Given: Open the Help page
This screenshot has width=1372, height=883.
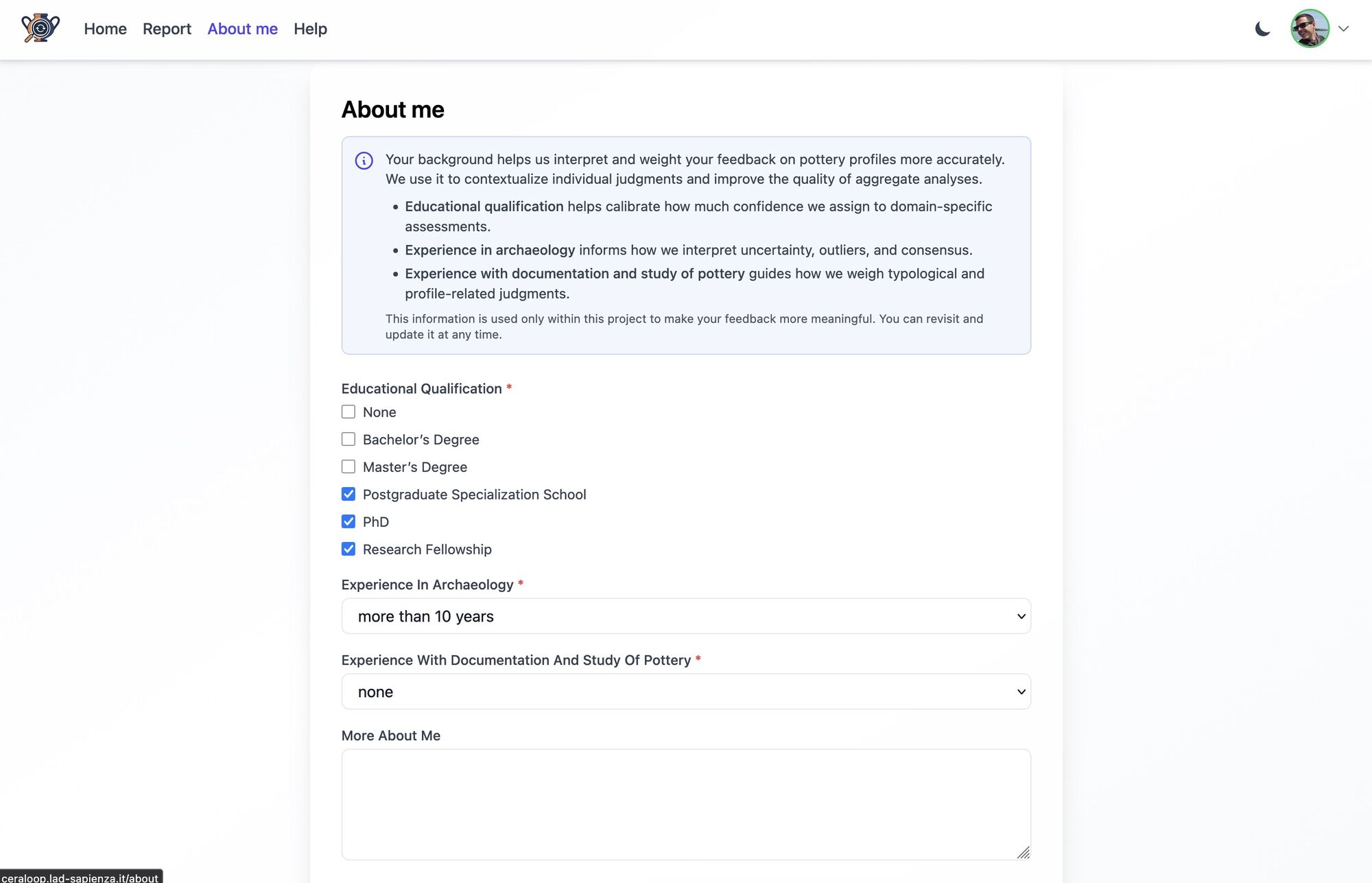Looking at the screenshot, I should coord(310,29).
